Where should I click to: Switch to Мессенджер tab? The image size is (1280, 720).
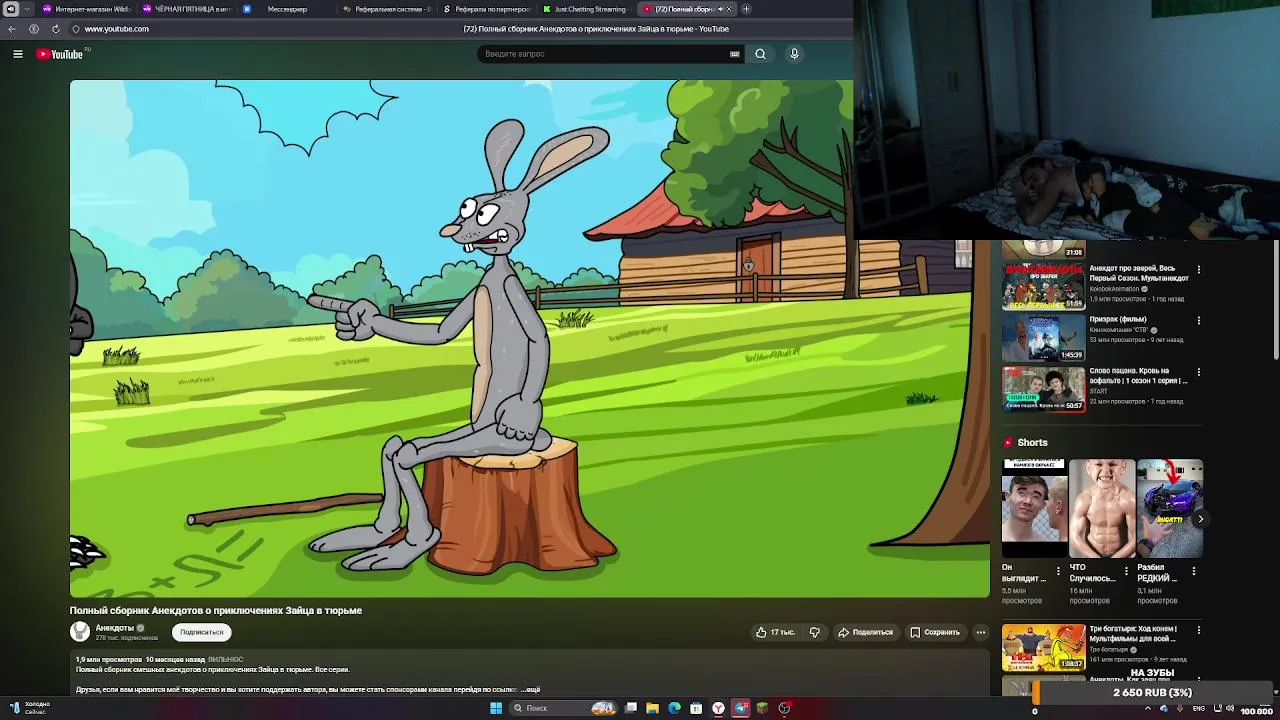point(286,9)
